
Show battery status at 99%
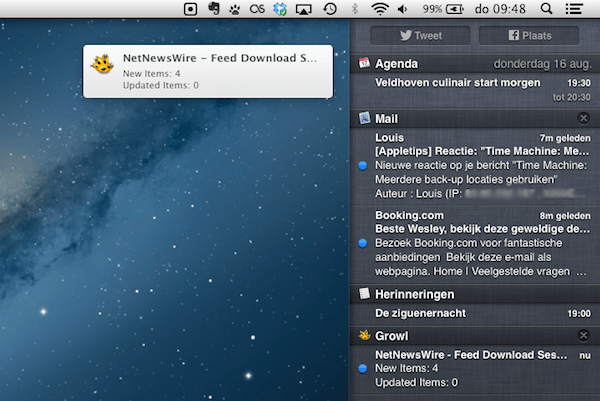point(443,9)
